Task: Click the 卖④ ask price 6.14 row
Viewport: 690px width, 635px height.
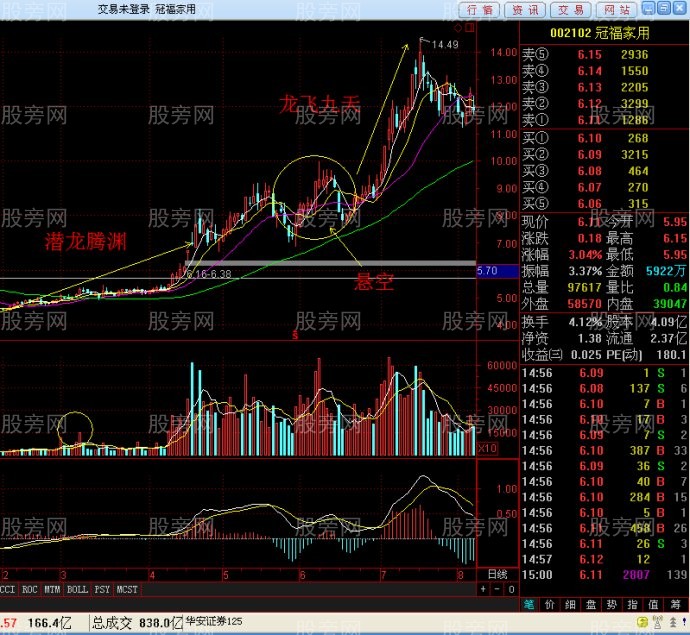Action: point(605,71)
